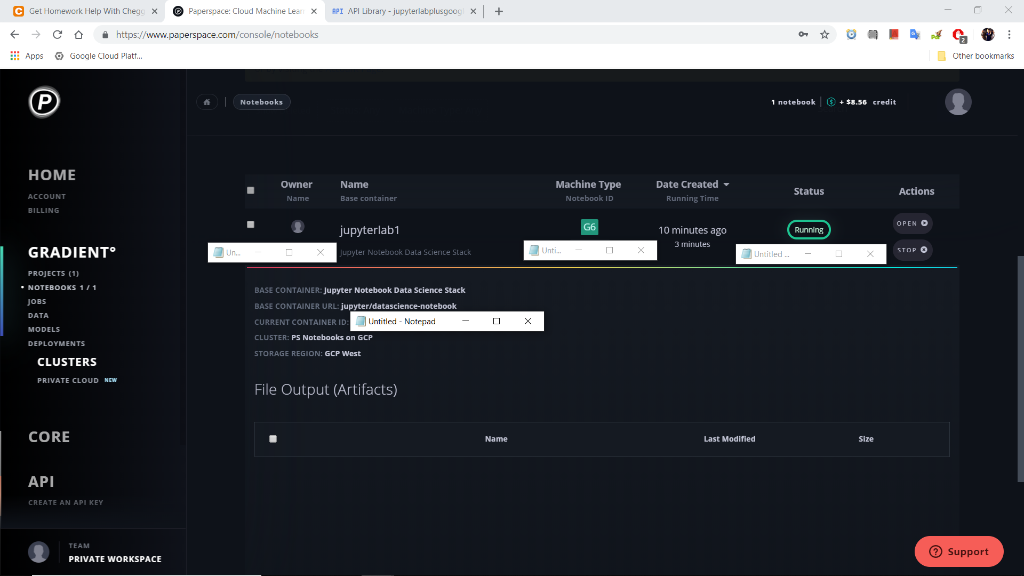Click the Private Workspace team name
Screen dimensions: 1024x576
115,560
